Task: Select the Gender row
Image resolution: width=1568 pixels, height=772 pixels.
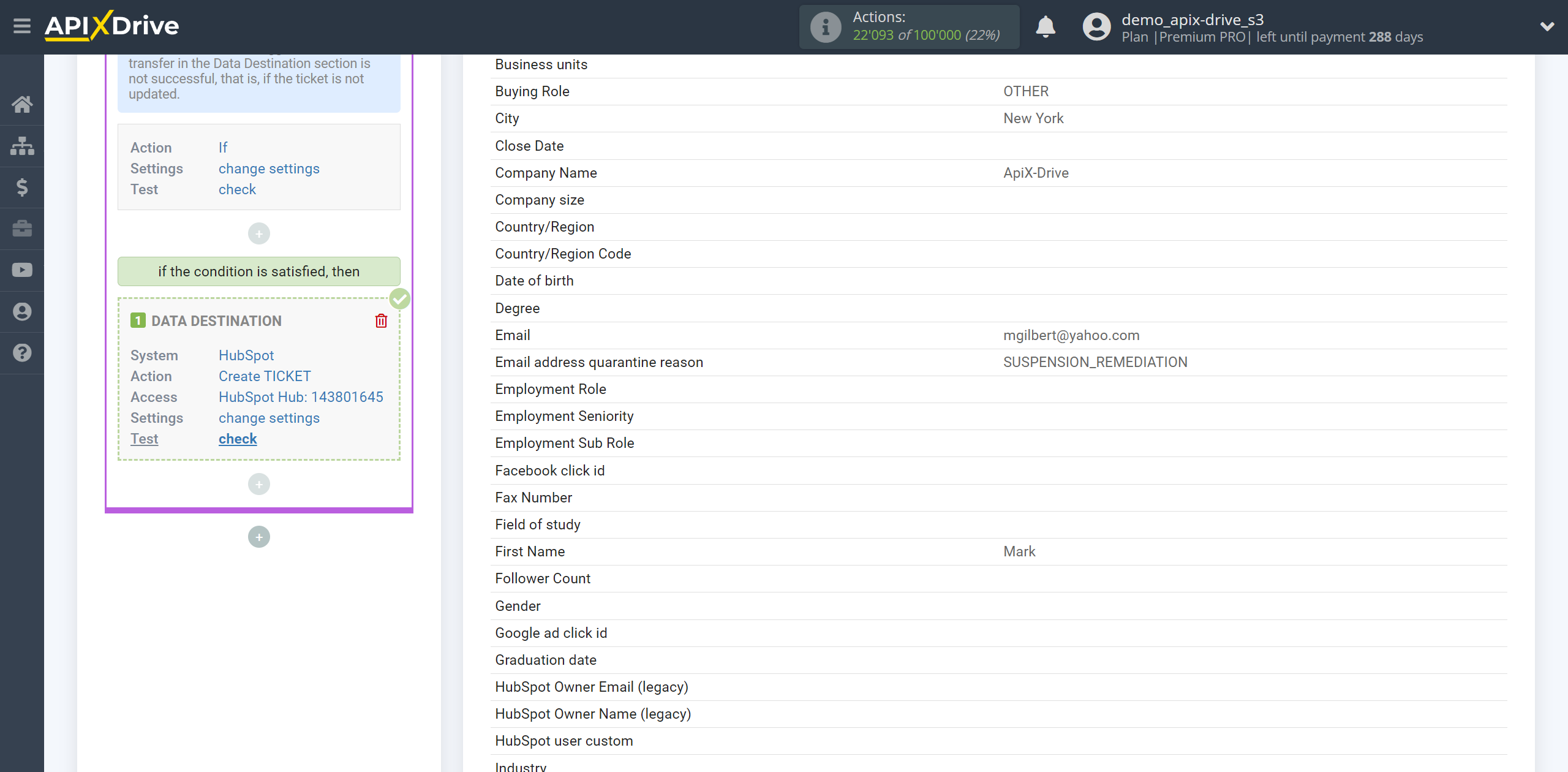Action: (x=998, y=606)
